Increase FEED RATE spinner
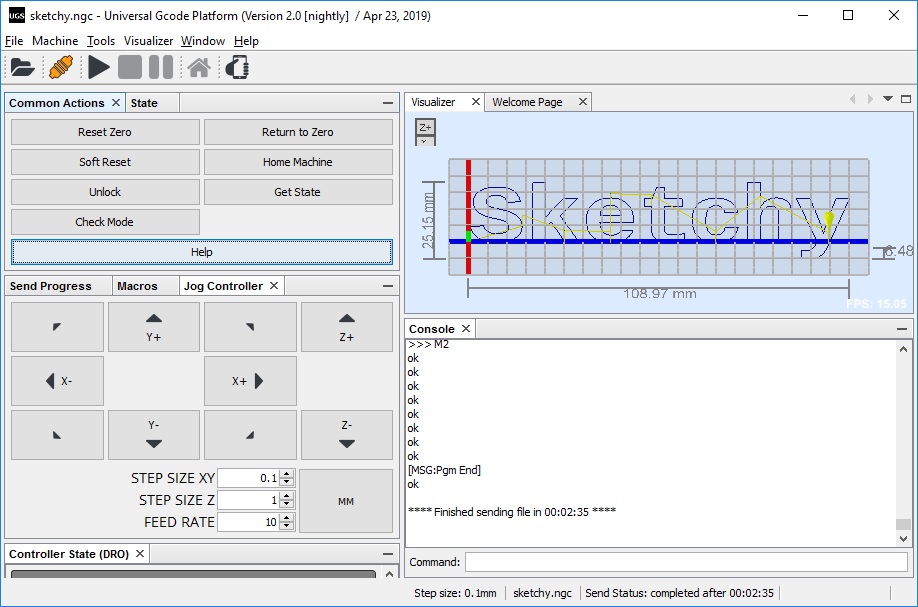The height and width of the screenshot is (607, 918). (x=286, y=517)
